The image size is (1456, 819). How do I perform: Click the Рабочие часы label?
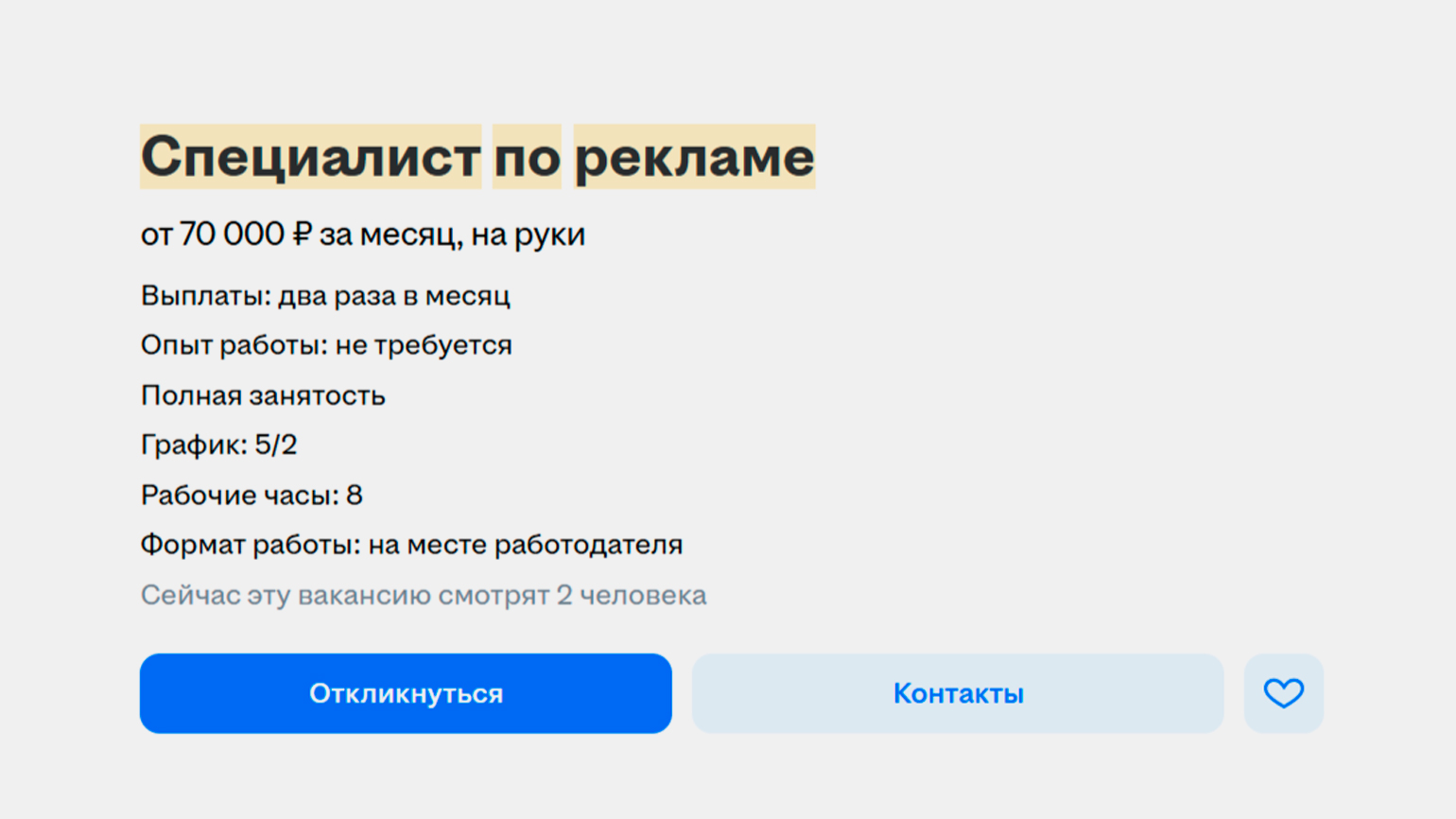(x=239, y=495)
